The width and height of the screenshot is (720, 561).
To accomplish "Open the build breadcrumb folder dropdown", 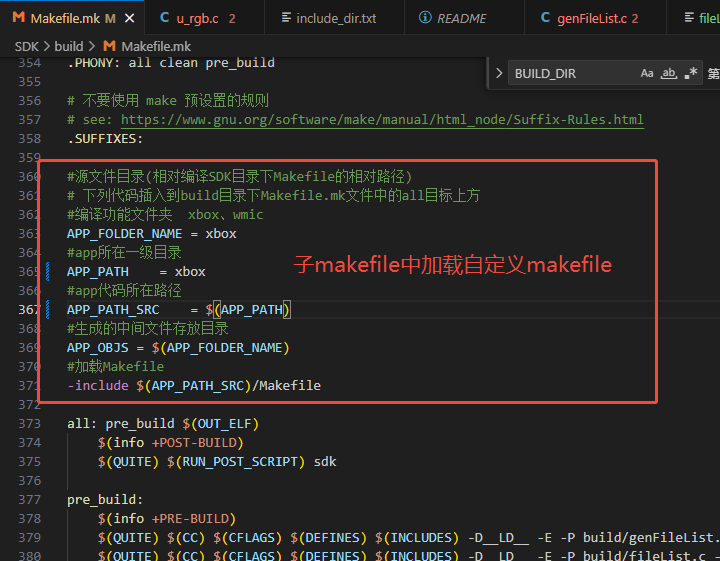I will [x=69, y=46].
